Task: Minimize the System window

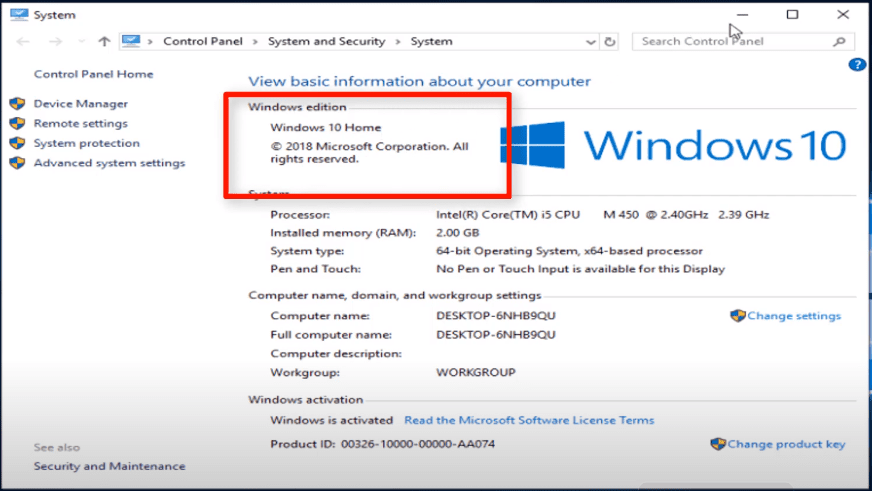Action: coord(742,14)
